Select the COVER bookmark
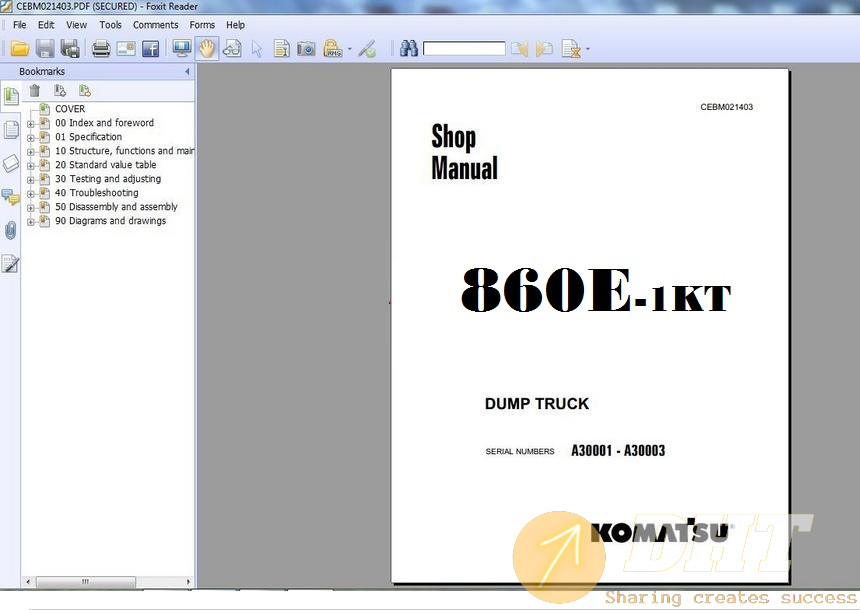860x610 pixels. 70,109
